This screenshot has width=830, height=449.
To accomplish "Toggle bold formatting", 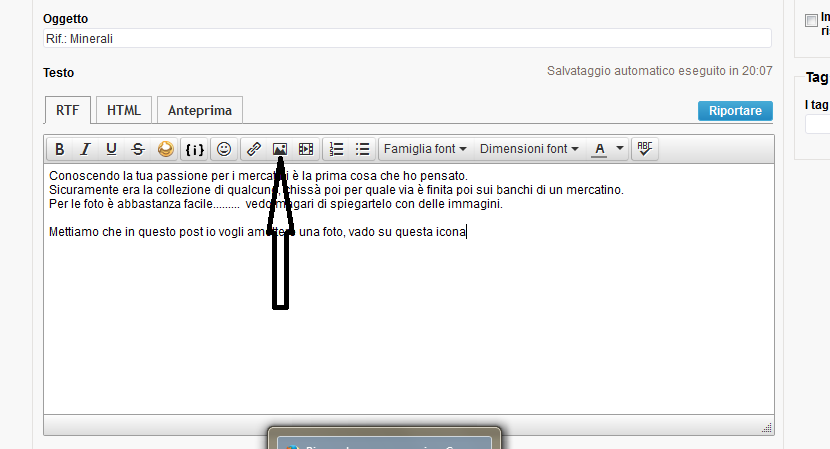I will point(60,149).
